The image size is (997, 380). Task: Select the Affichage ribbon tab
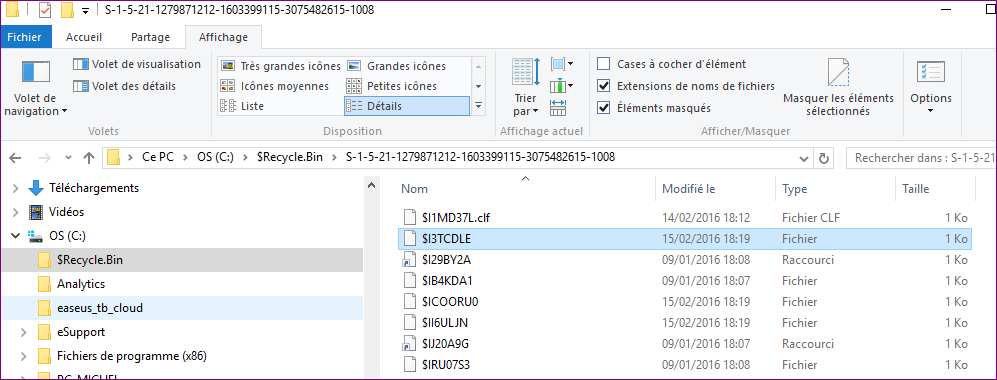click(x=223, y=37)
